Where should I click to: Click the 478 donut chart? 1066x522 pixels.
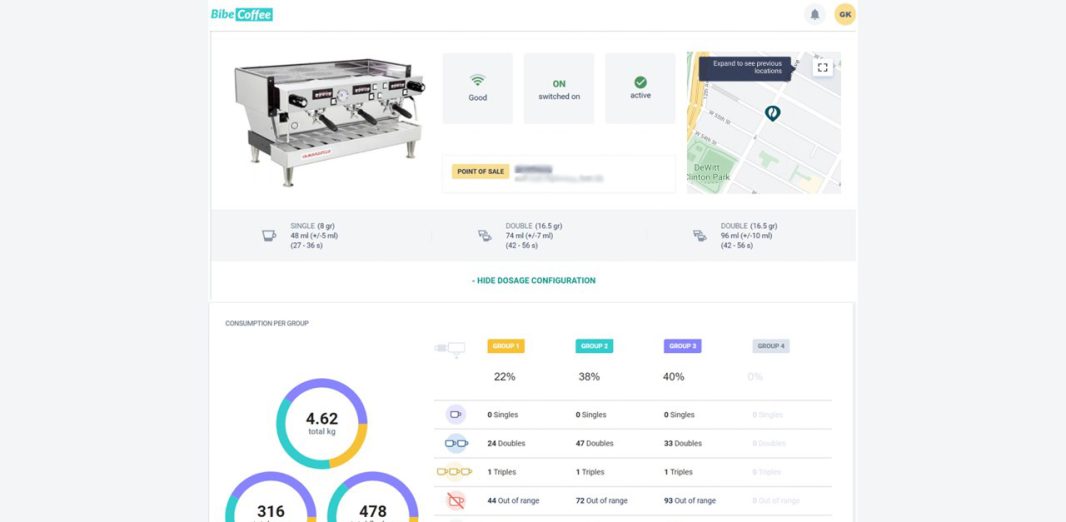pos(373,498)
